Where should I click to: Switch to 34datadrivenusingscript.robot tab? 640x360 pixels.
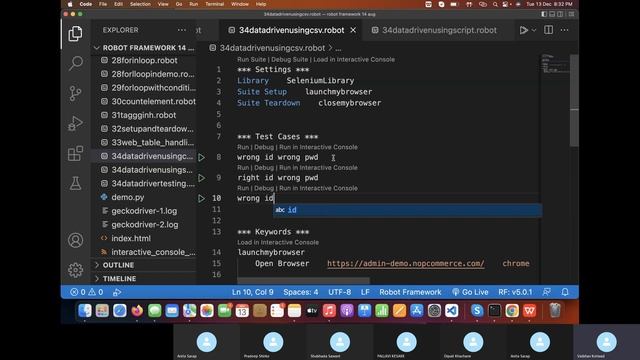point(435,30)
